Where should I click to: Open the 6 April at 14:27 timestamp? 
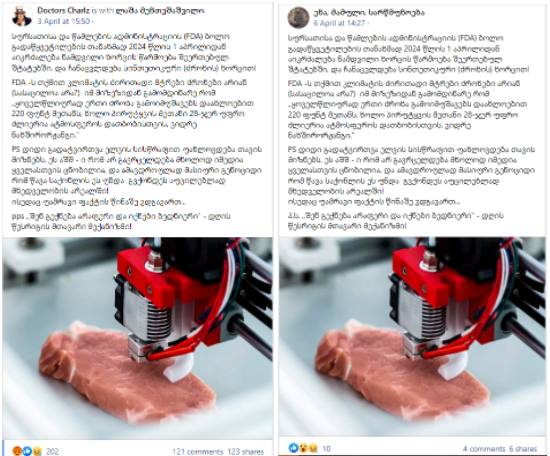[x=339, y=23]
